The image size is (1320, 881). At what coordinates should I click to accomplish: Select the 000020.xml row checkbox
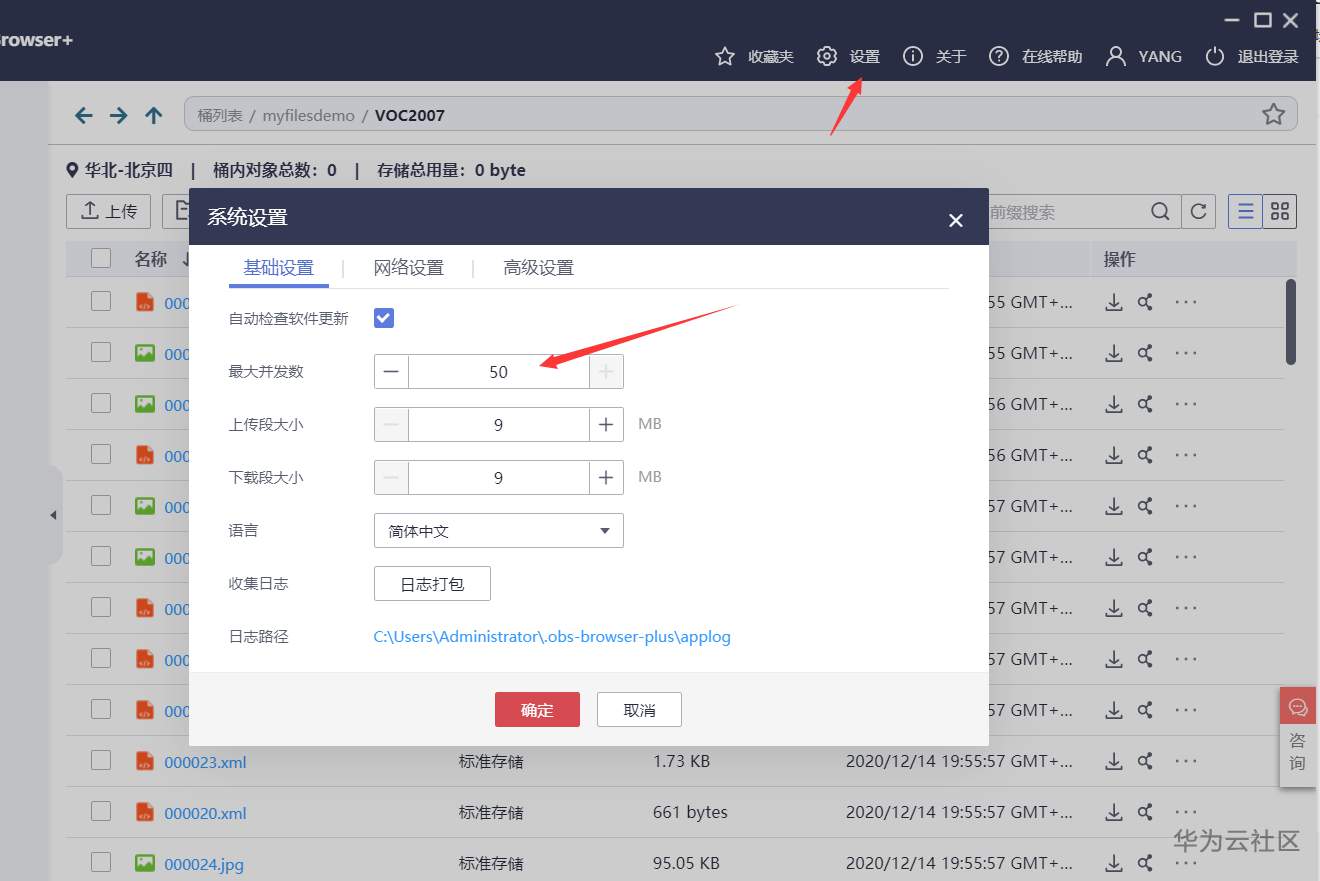pyautogui.click(x=101, y=811)
